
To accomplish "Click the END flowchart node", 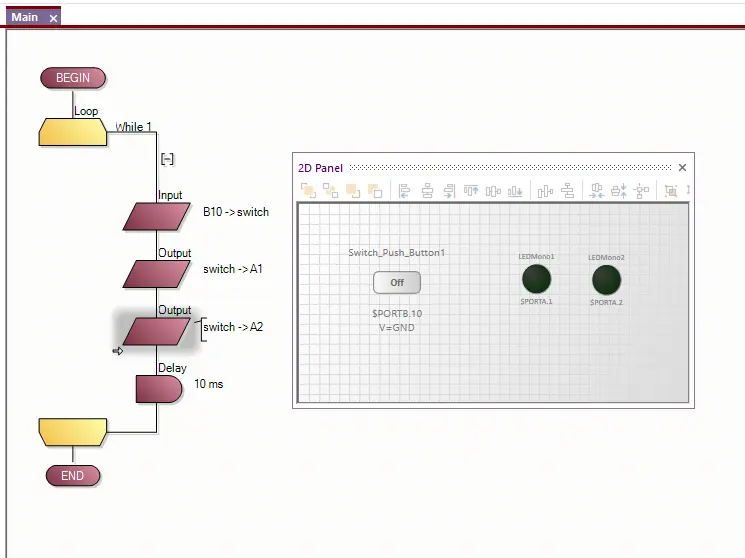I will coord(73,476).
